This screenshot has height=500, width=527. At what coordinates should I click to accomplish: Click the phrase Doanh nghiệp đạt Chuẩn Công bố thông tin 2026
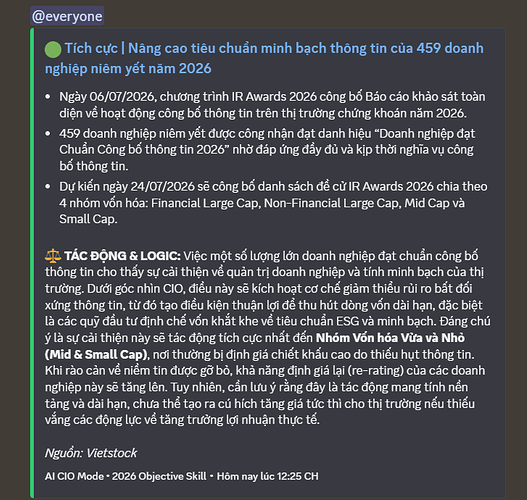(x=267, y=141)
